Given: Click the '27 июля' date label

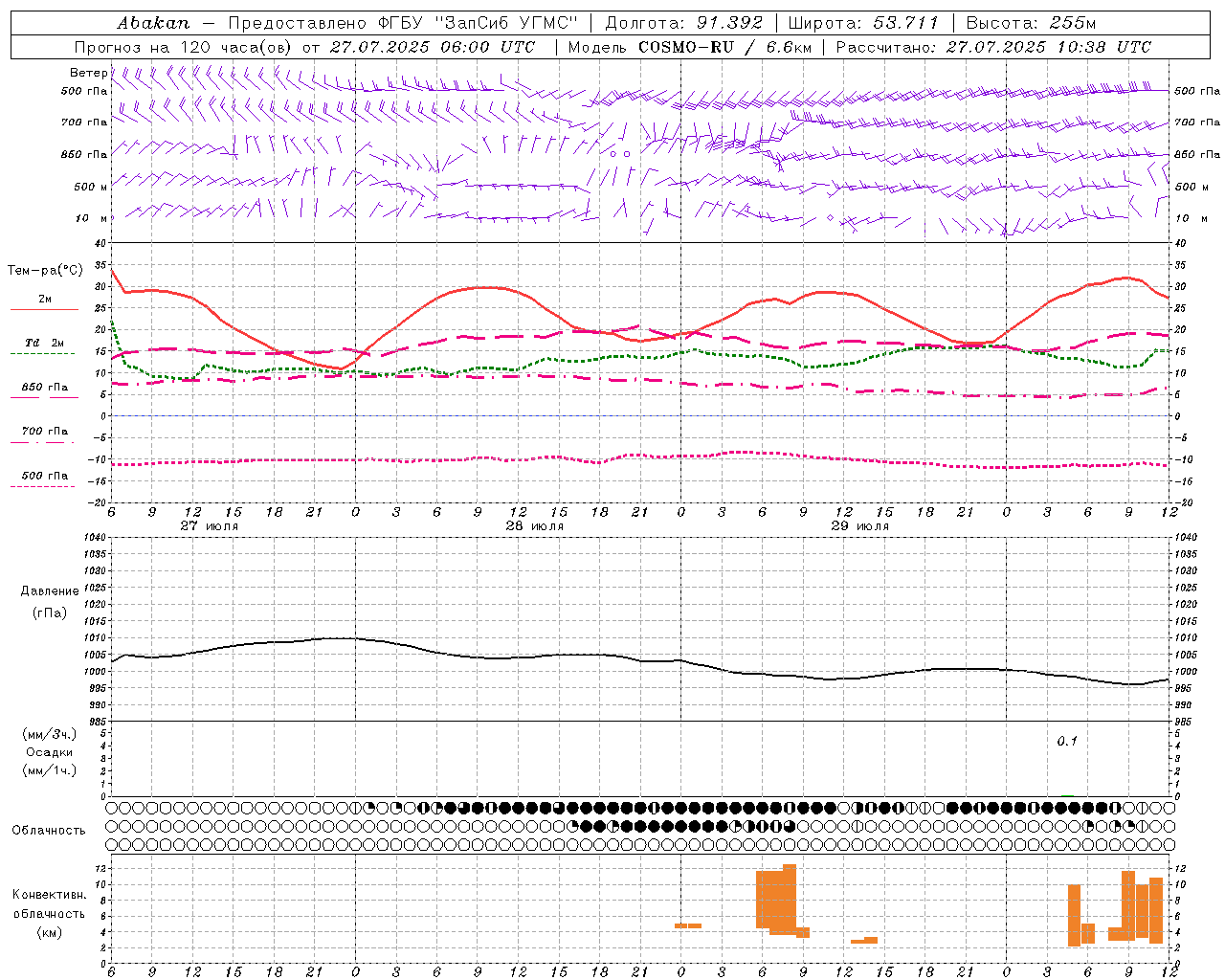Looking at the screenshot, I should coord(210,526).
